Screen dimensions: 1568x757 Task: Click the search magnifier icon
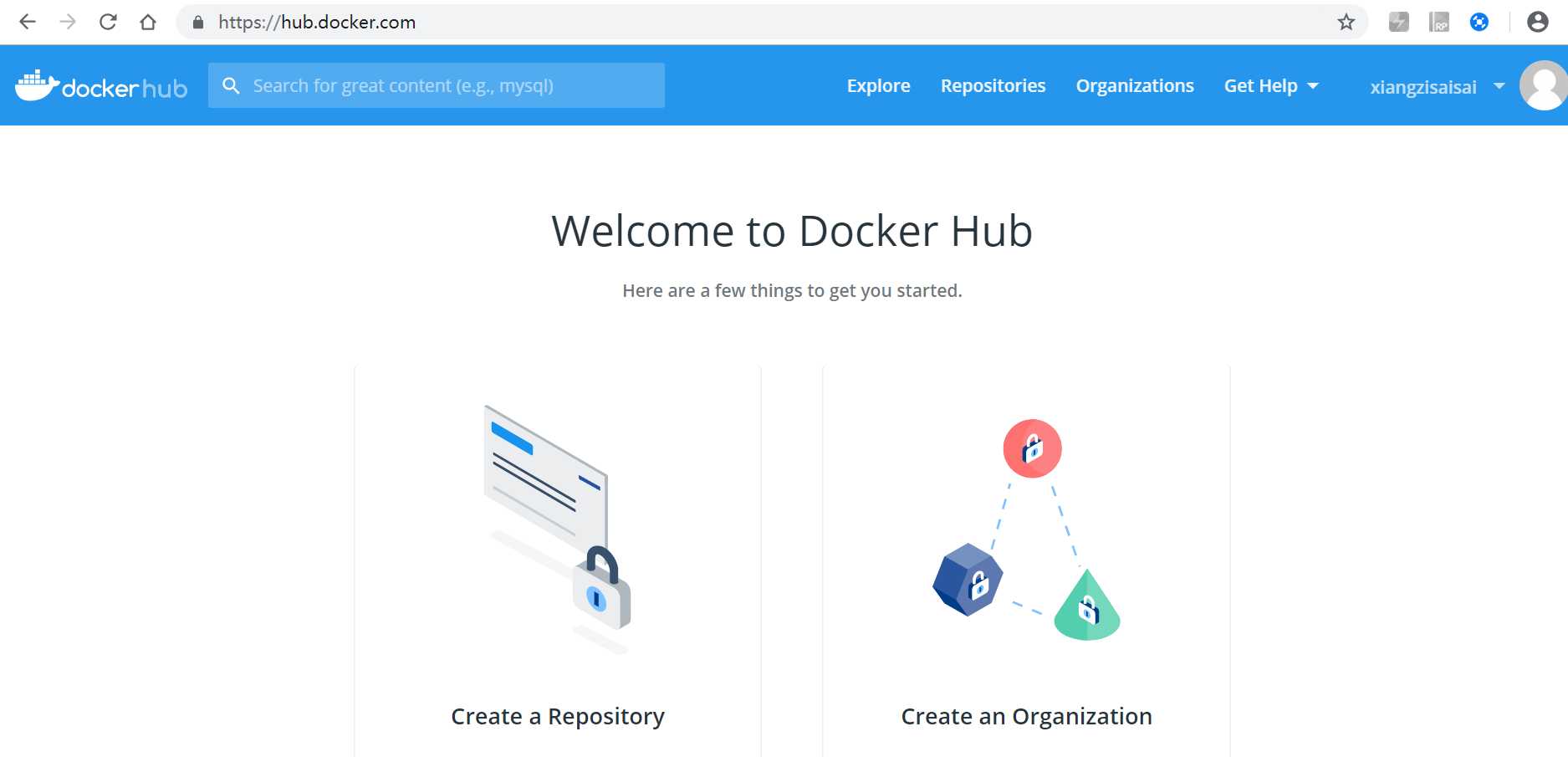click(x=231, y=85)
